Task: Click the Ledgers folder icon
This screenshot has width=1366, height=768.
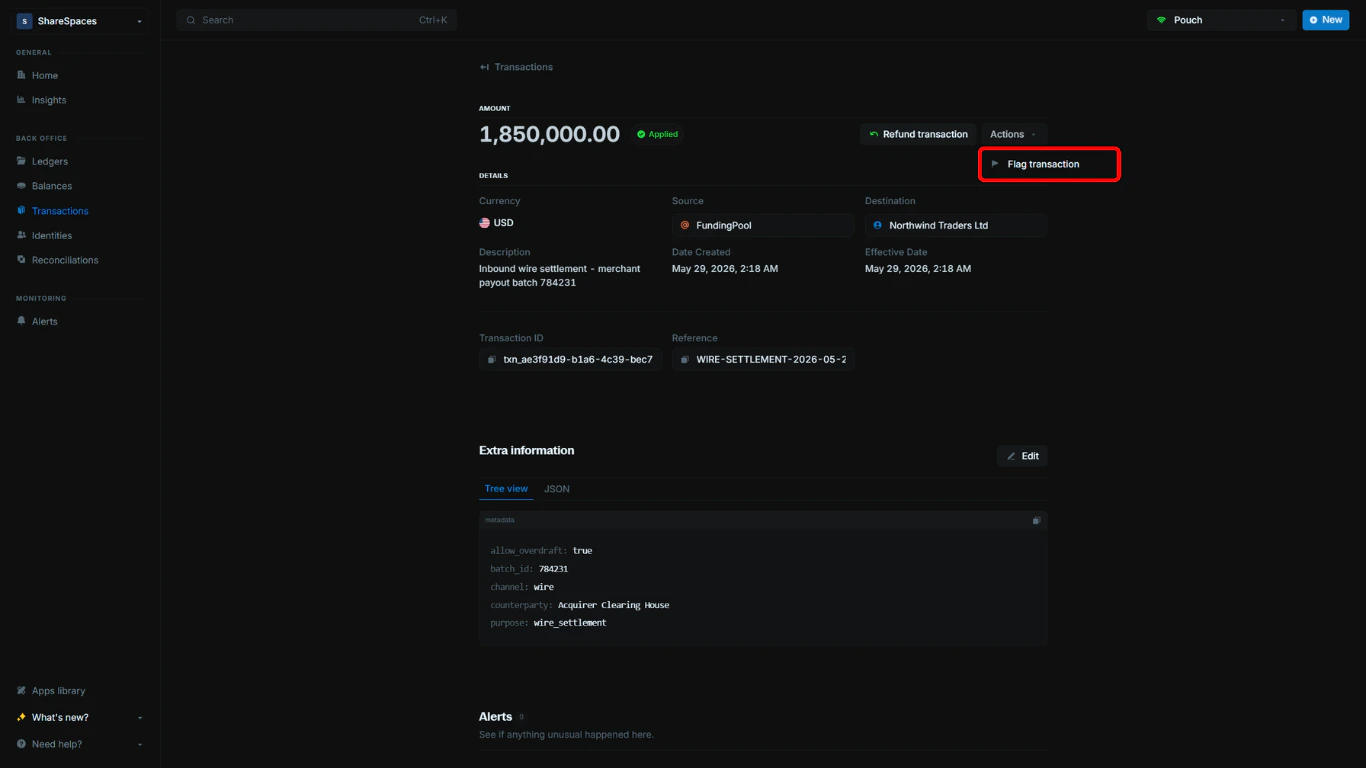Action: [x=22, y=161]
